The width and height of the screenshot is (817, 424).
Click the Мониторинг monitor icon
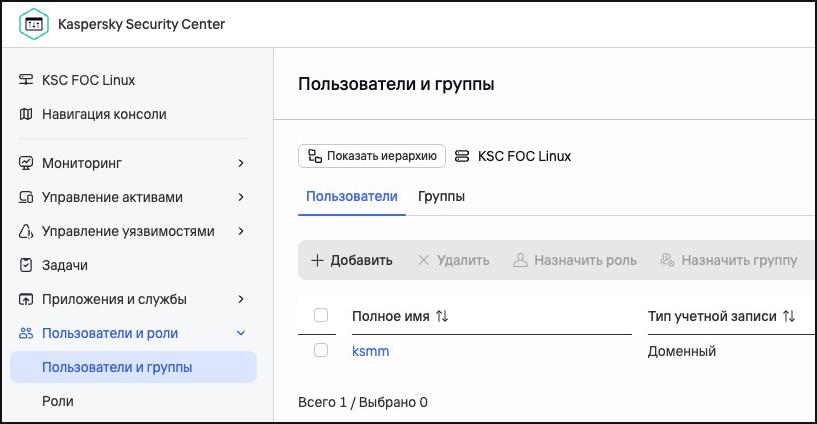pos(26,163)
